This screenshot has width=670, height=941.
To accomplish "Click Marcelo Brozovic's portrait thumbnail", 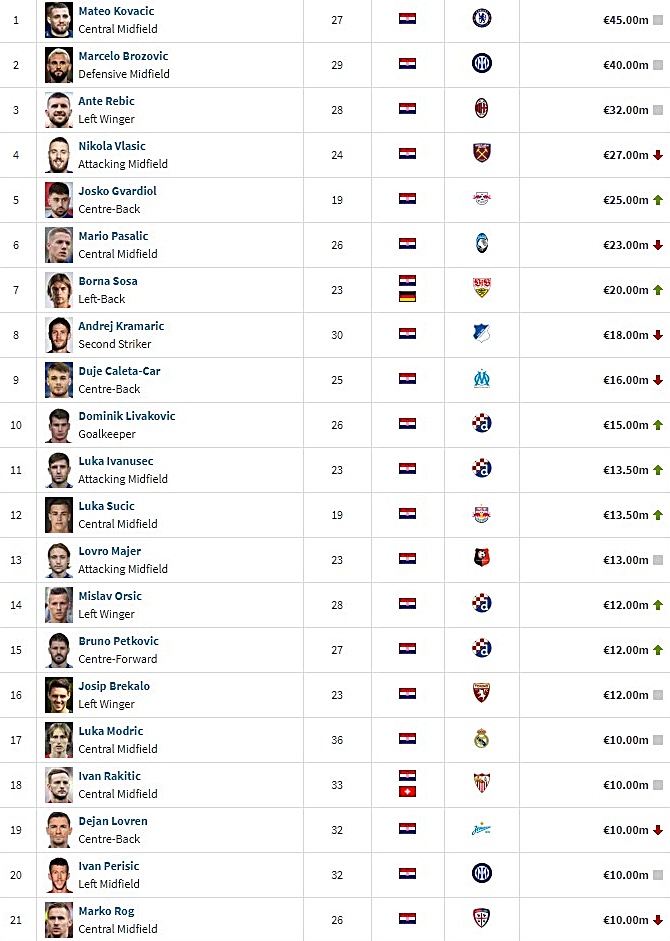I will (59, 65).
